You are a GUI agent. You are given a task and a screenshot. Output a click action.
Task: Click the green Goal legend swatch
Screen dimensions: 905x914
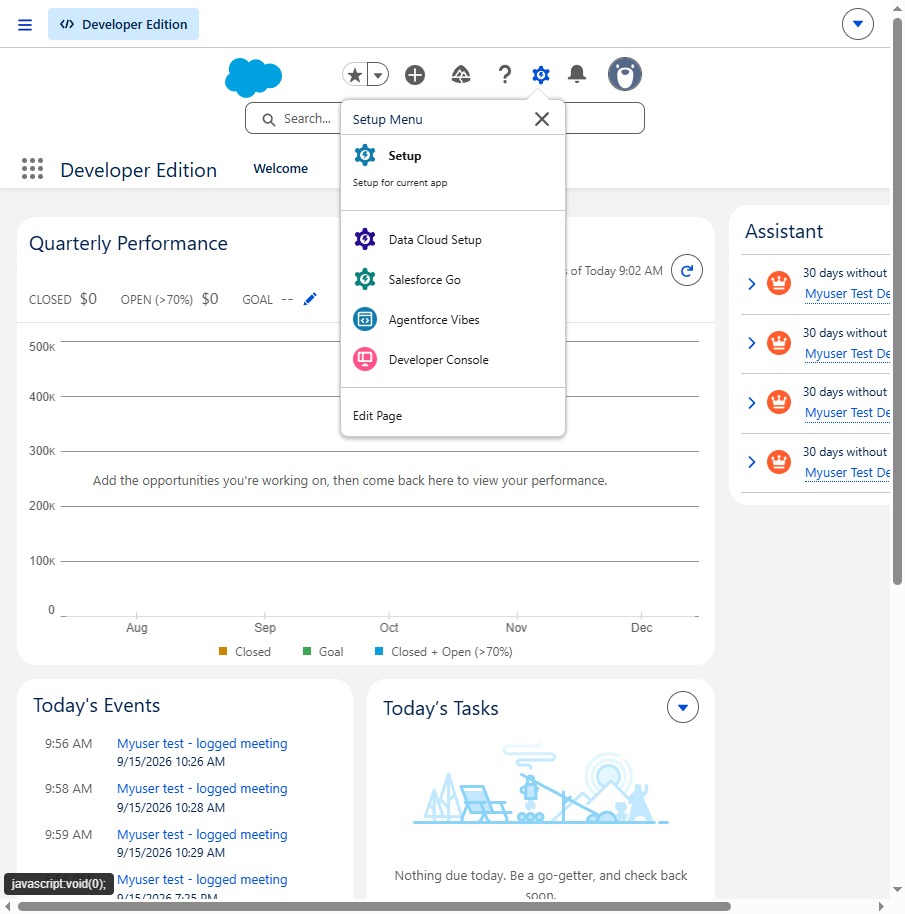pos(307,651)
